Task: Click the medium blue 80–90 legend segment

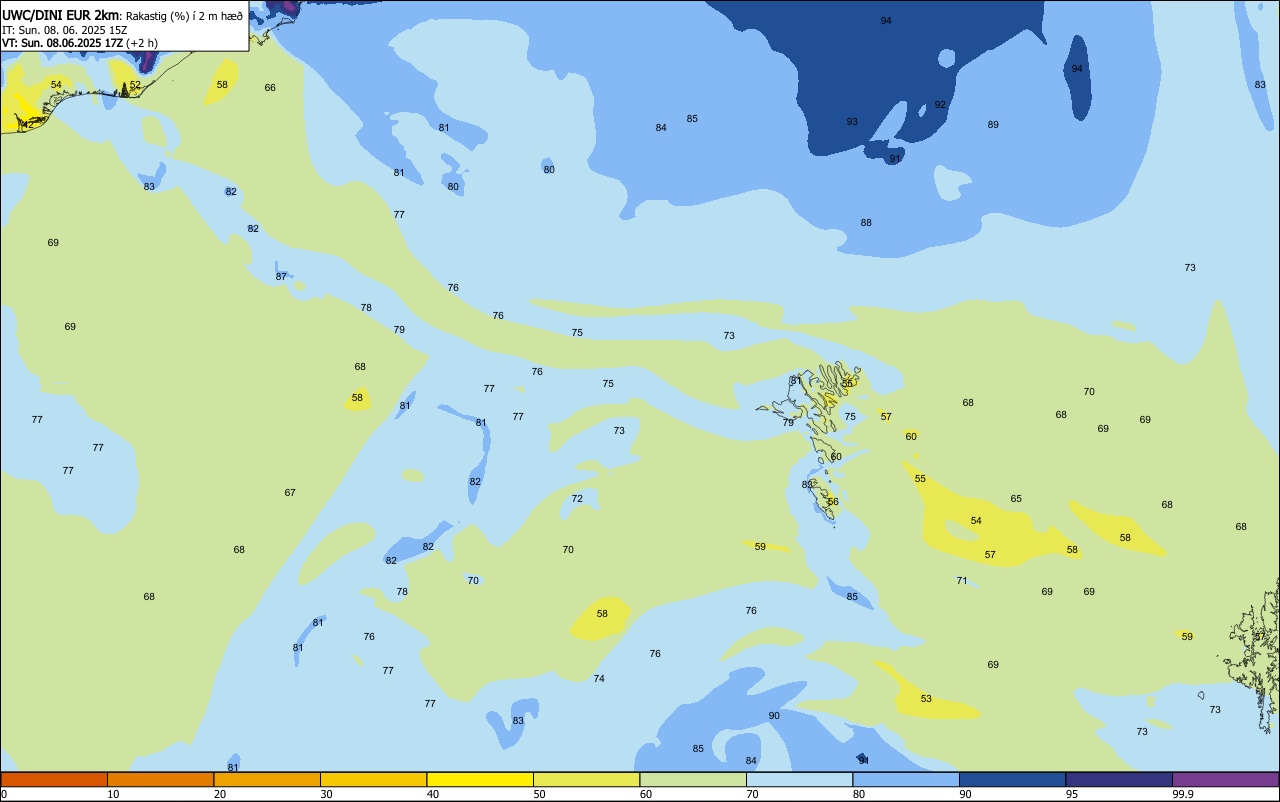Action: (x=906, y=779)
